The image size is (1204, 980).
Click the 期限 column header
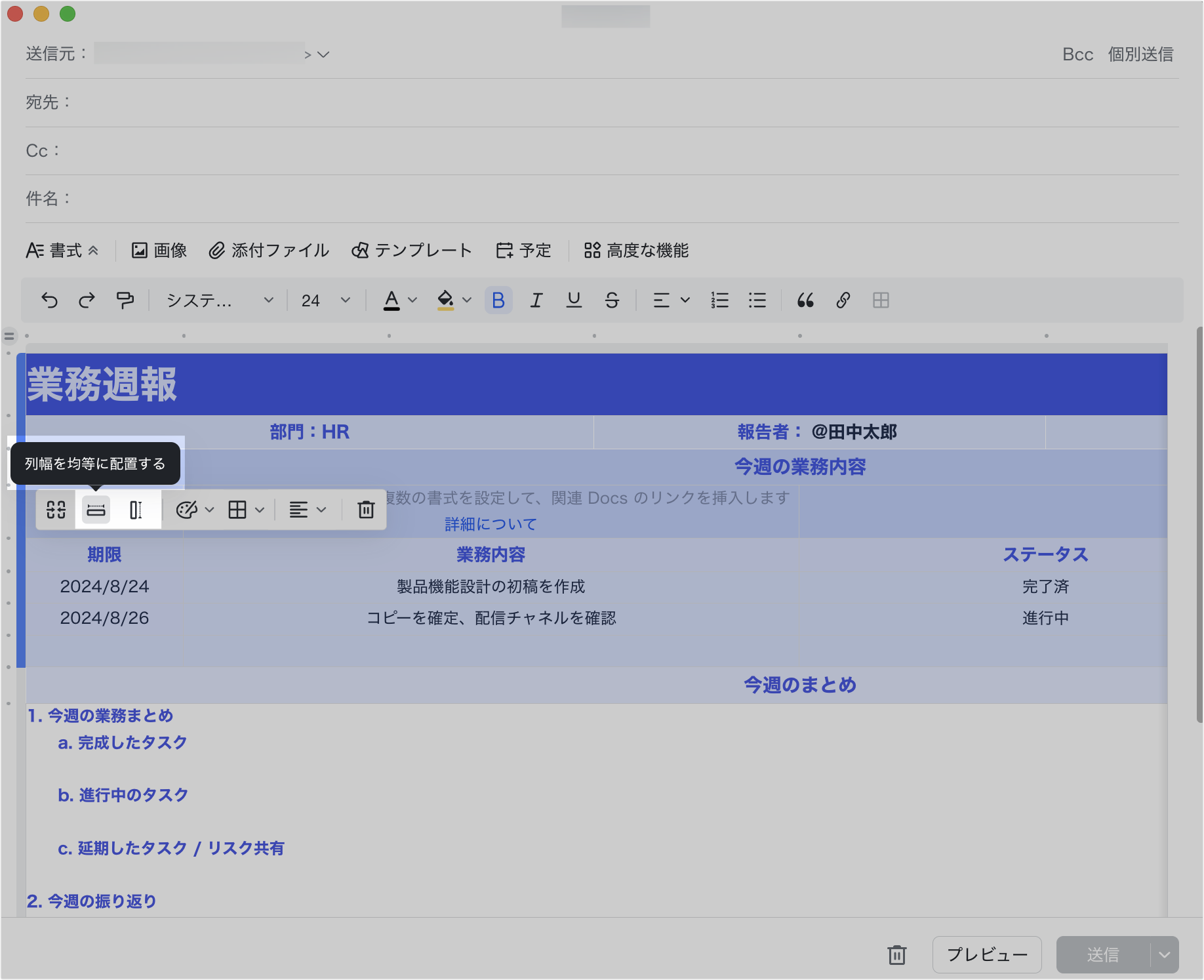pos(104,555)
